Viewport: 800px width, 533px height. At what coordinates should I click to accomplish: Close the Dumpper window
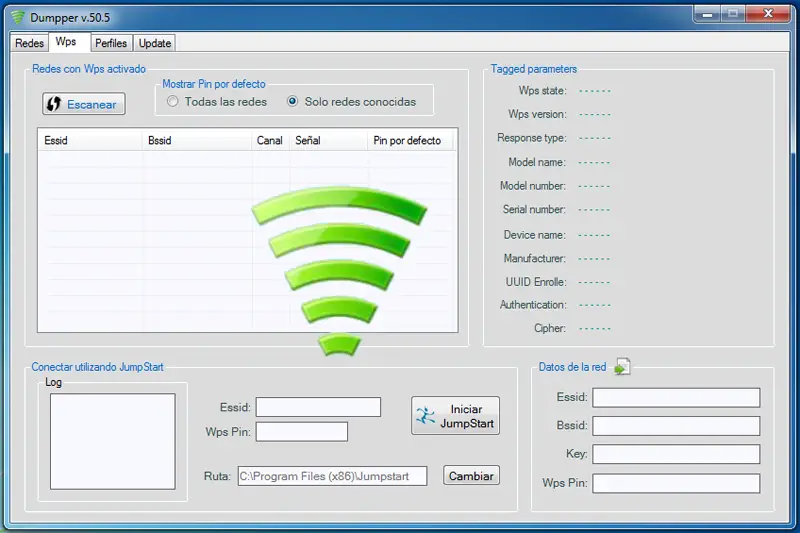coord(768,14)
